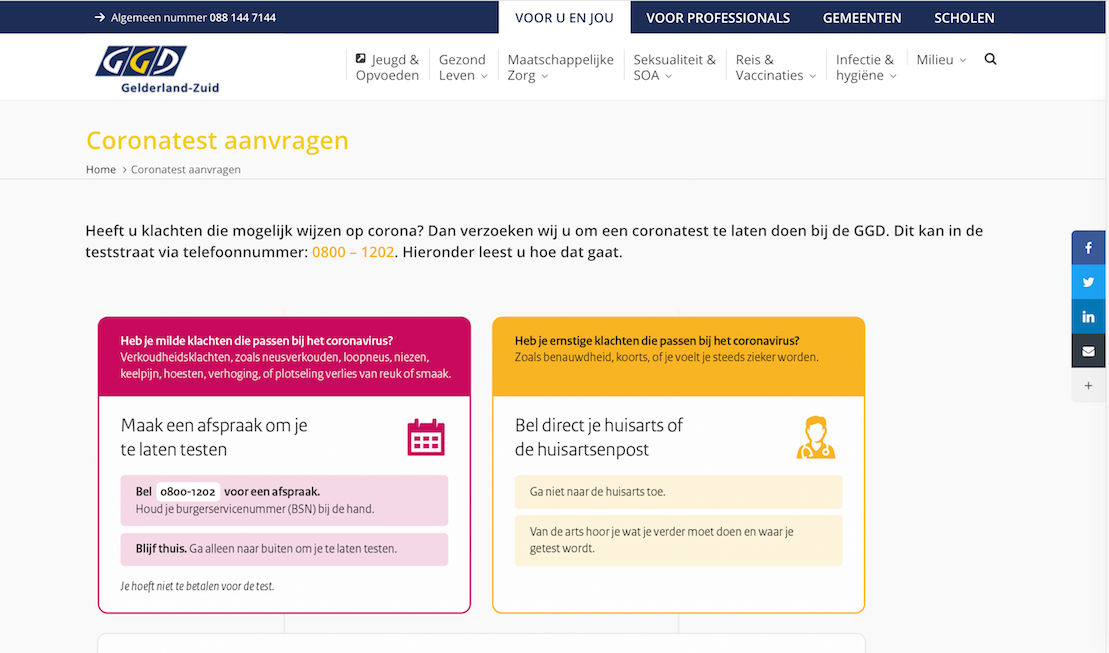This screenshot has width=1109, height=653.
Task: Expand the Milieu menu
Action: [941, 60]
